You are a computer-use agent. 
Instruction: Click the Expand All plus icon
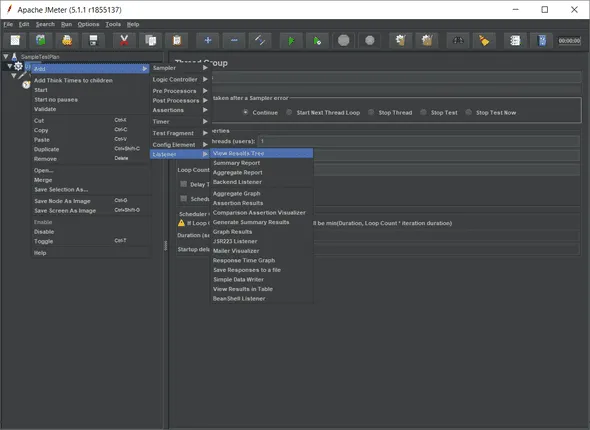pos(208,40)
